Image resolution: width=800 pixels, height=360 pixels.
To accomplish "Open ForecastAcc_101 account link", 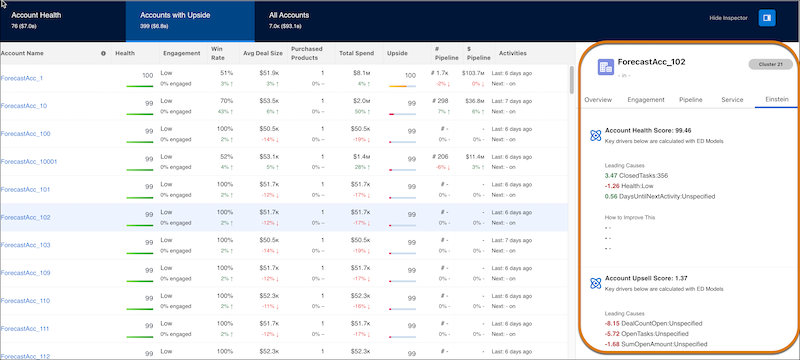I will point(25,190).
